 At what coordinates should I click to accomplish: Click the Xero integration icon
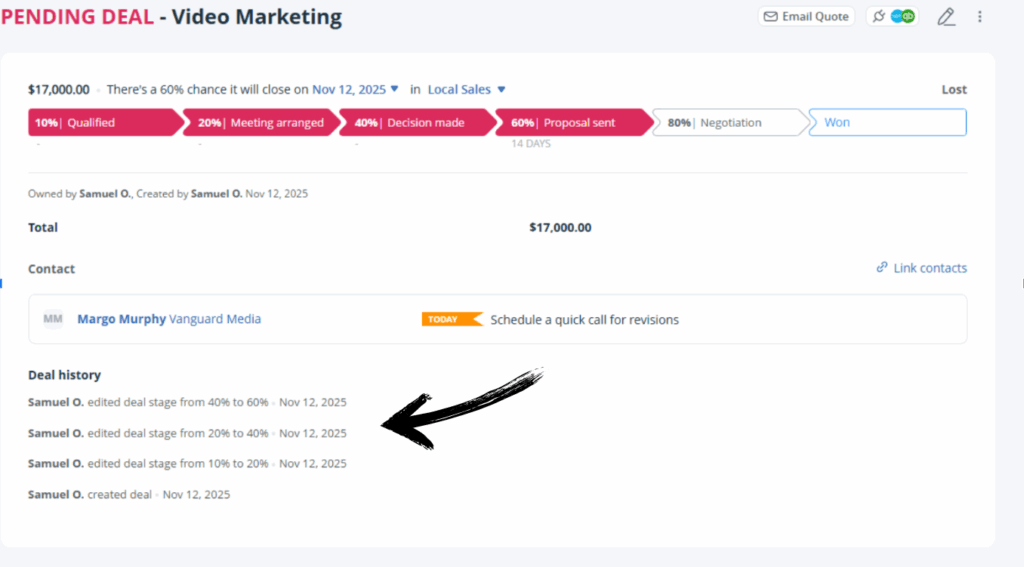coord(897,16)
